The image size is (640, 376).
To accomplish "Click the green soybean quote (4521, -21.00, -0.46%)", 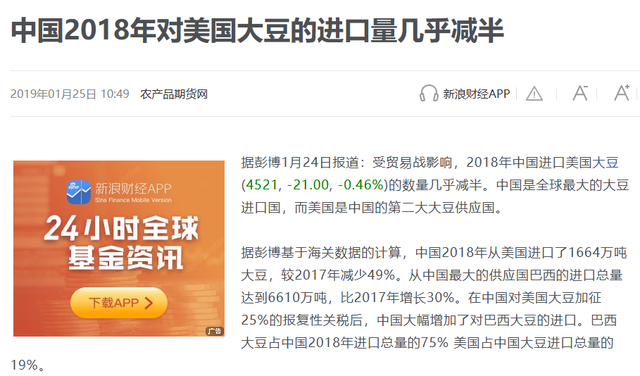I will (314, 185).
